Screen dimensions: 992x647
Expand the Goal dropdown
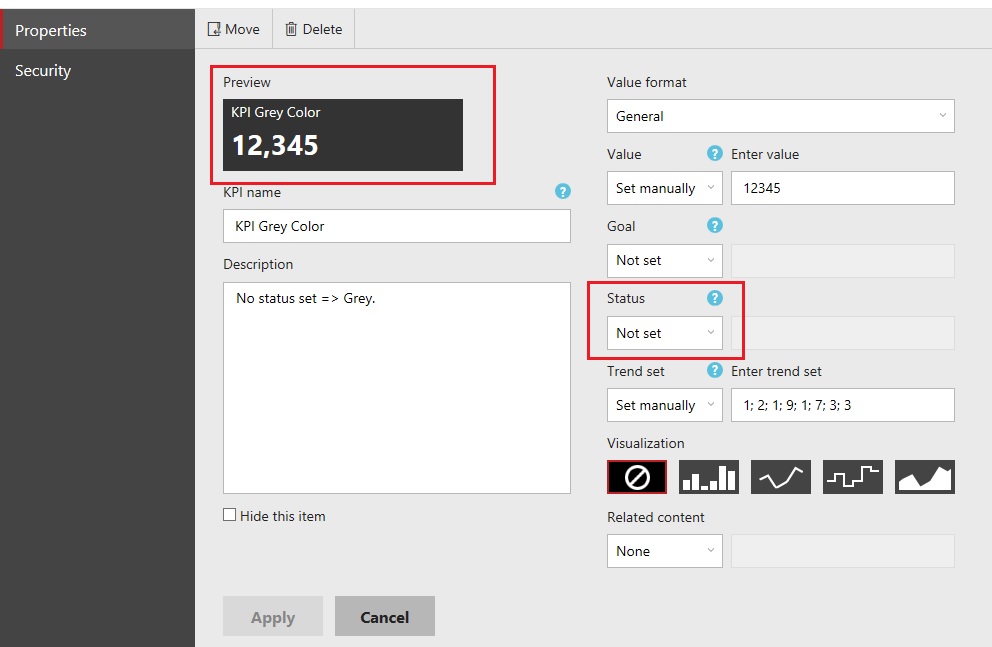(665, 261)
